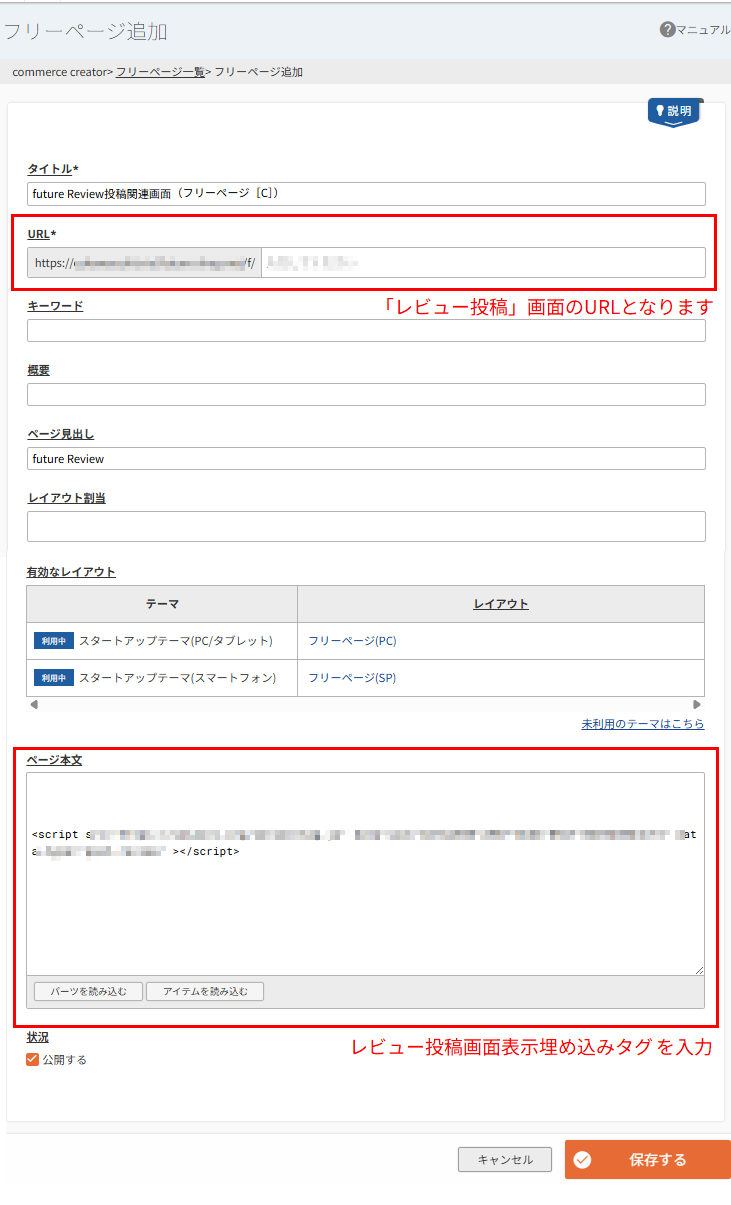Click the 未利用のテーマはこちら link

tap(643, 724)
